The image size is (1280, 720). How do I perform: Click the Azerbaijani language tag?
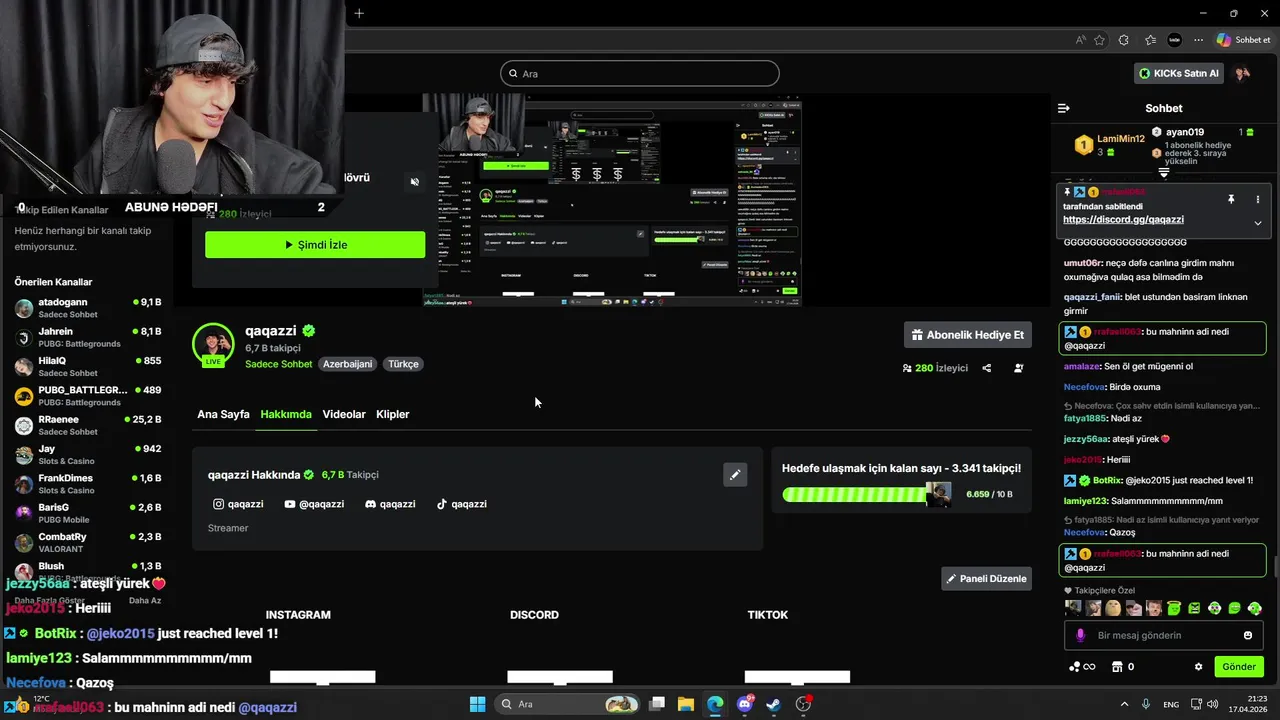[347, 364]
